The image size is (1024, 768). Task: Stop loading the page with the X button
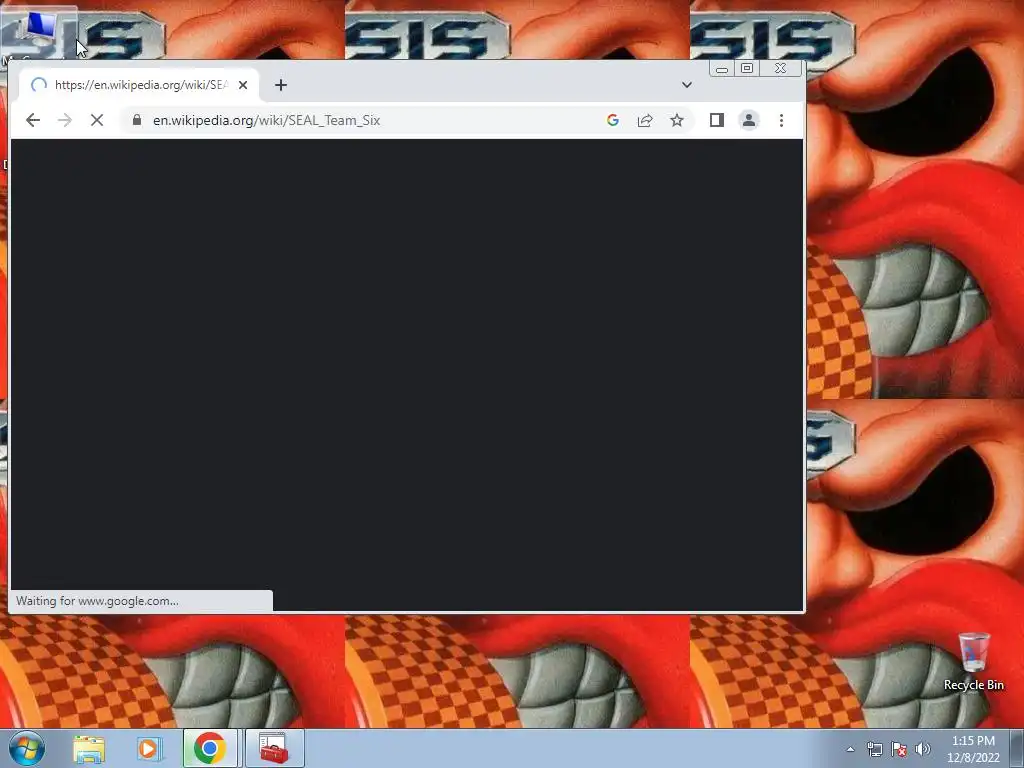(97, 120)
